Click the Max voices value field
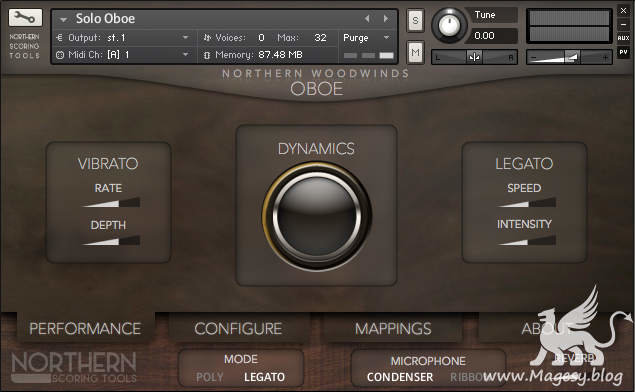The height and width of the screenshot is (392, 635). [320, 38]
